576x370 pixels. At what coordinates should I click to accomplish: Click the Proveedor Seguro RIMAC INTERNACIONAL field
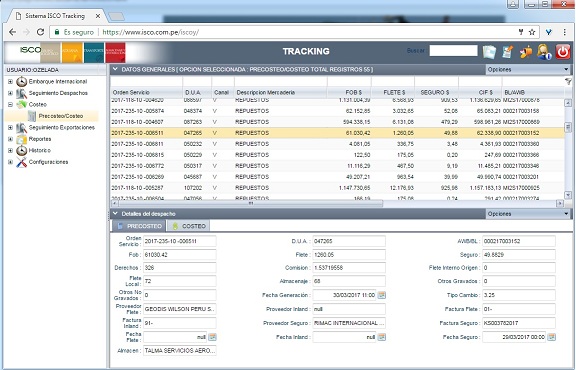tap(349, 323)
